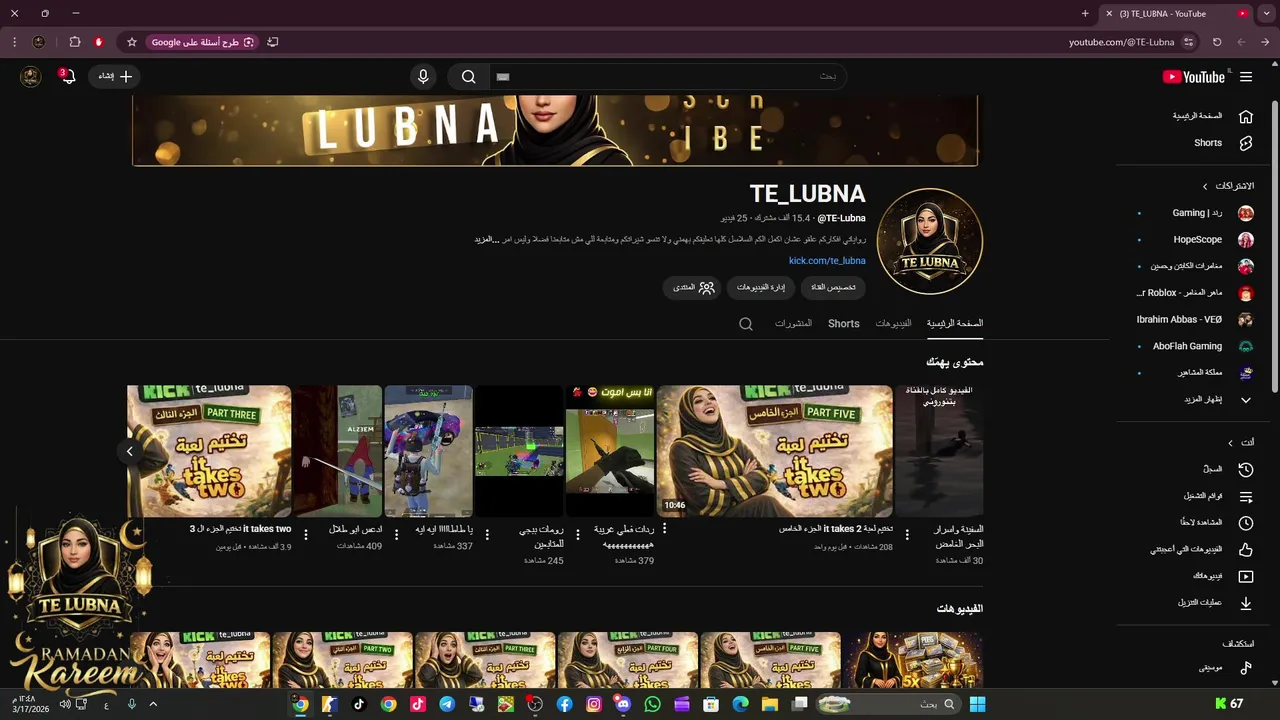Open the notifications bell
This screenshot has height=720, width=1280.
coord(67,76)
